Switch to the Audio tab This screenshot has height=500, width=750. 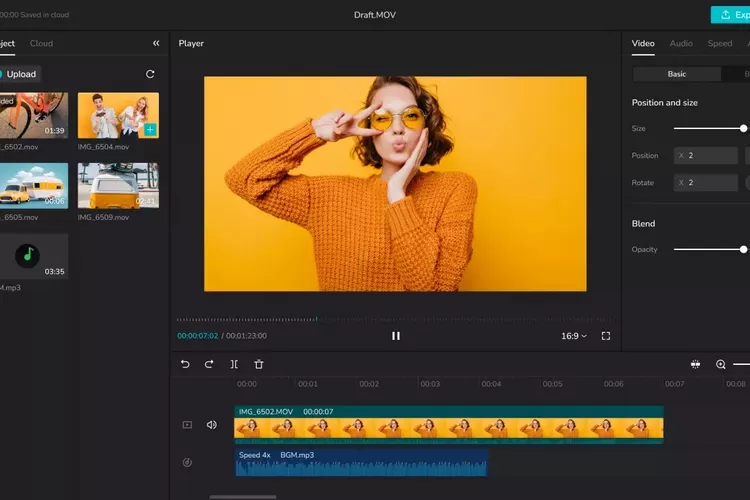(681, 43)
